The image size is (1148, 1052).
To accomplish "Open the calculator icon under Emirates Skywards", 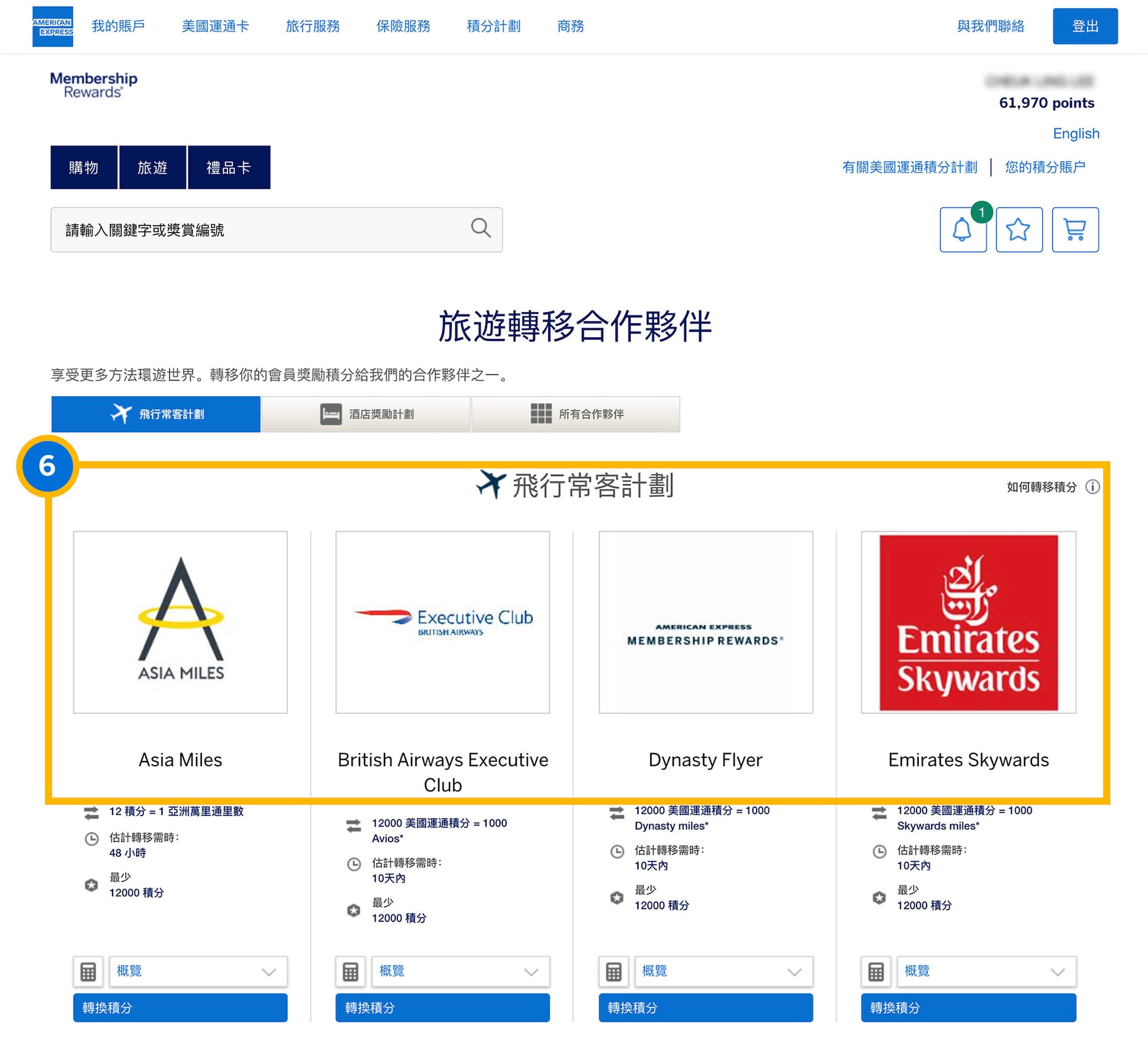I will pos(876,972).
